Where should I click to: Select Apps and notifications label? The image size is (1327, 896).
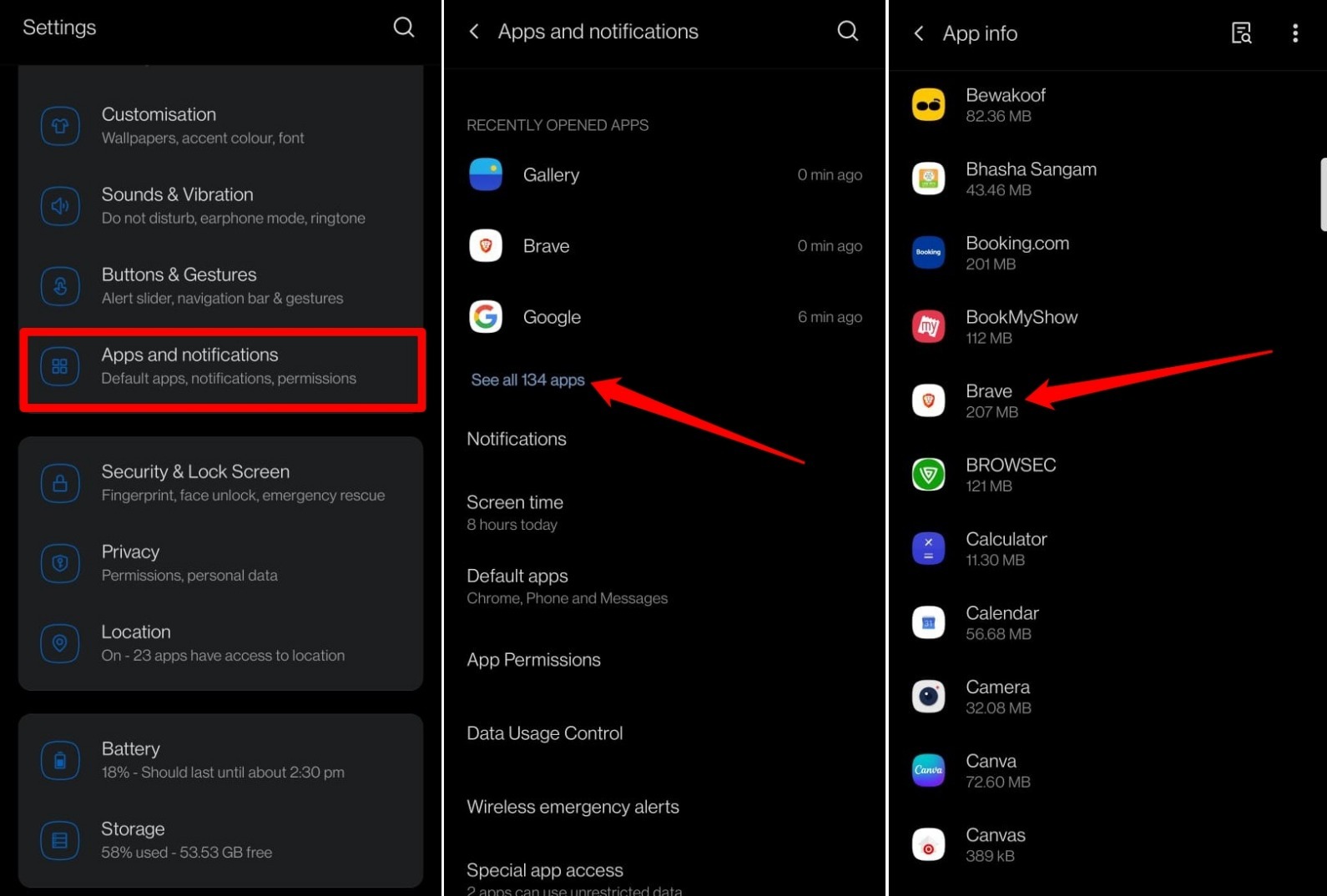[x=189, y=355]
